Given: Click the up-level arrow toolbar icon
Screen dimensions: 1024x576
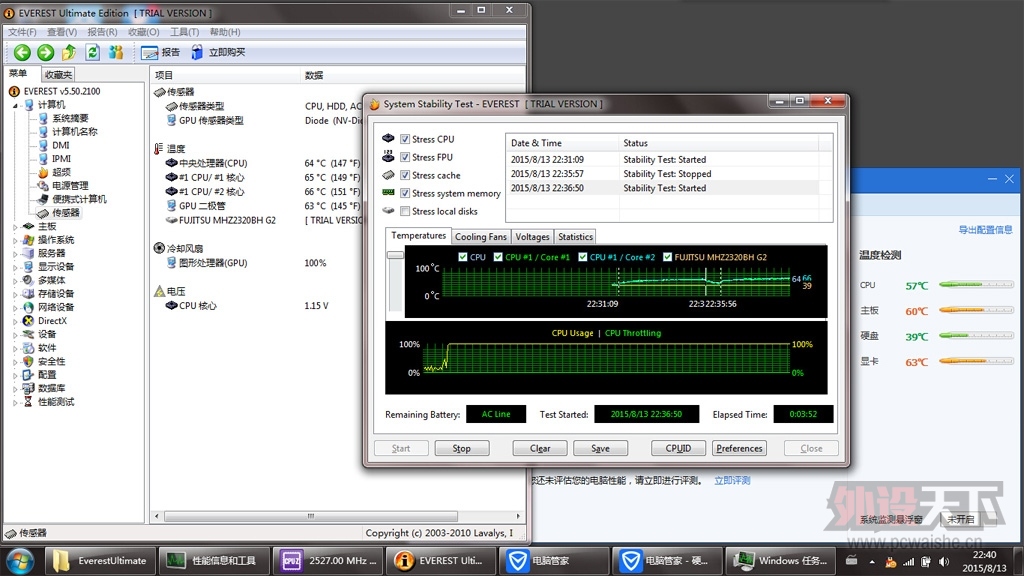Looking at the screenshot, I should 69,52.
